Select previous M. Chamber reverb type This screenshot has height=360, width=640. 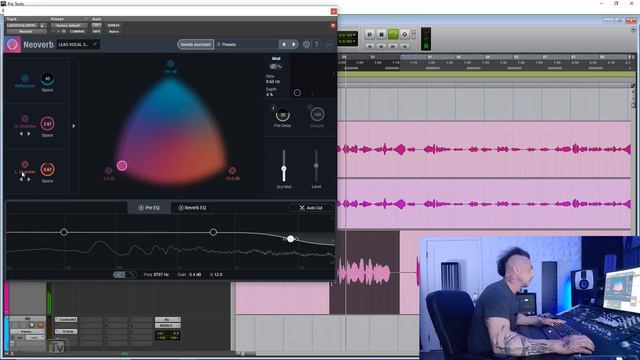coord(21,133)
